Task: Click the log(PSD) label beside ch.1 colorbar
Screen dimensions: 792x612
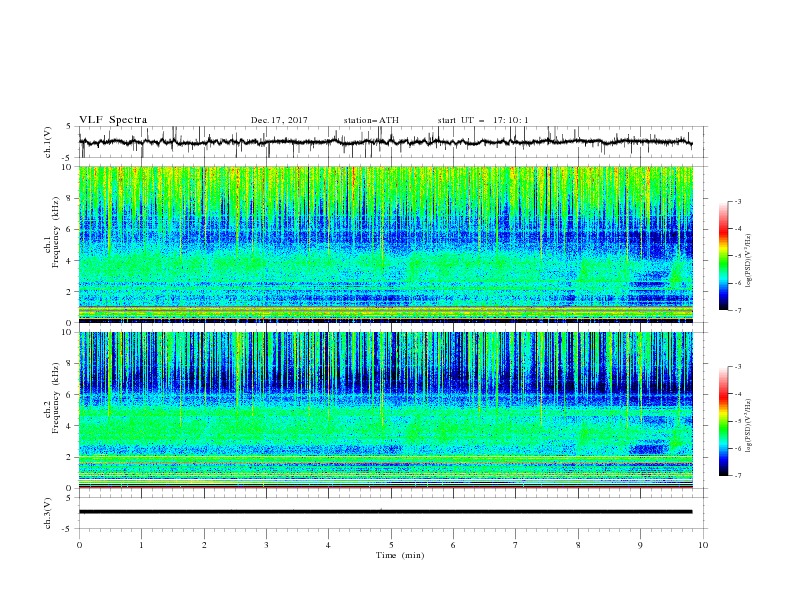Action: point(748,261)
